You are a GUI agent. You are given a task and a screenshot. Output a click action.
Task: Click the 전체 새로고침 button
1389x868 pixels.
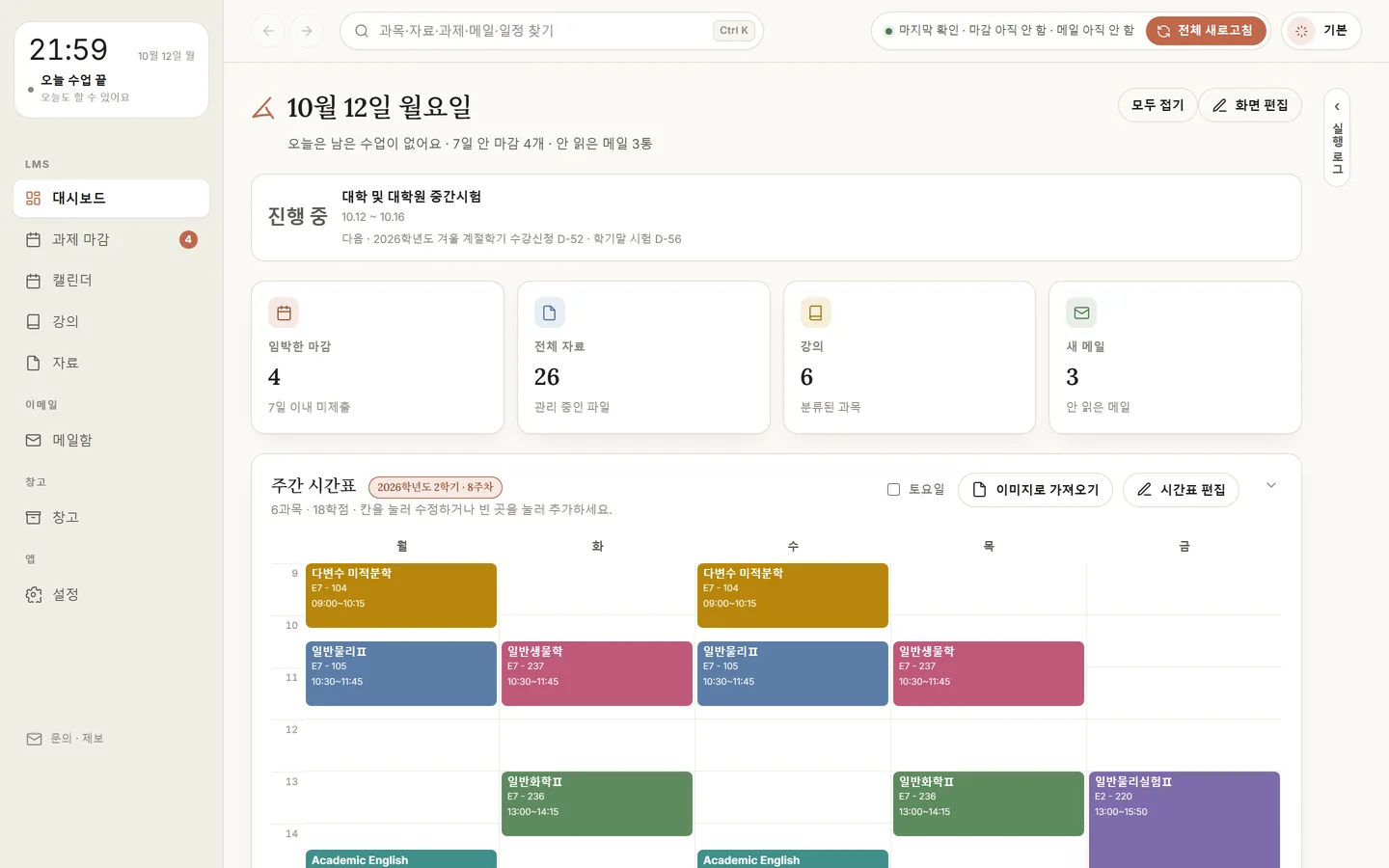pyautogui.click(x=1205, y=31)
